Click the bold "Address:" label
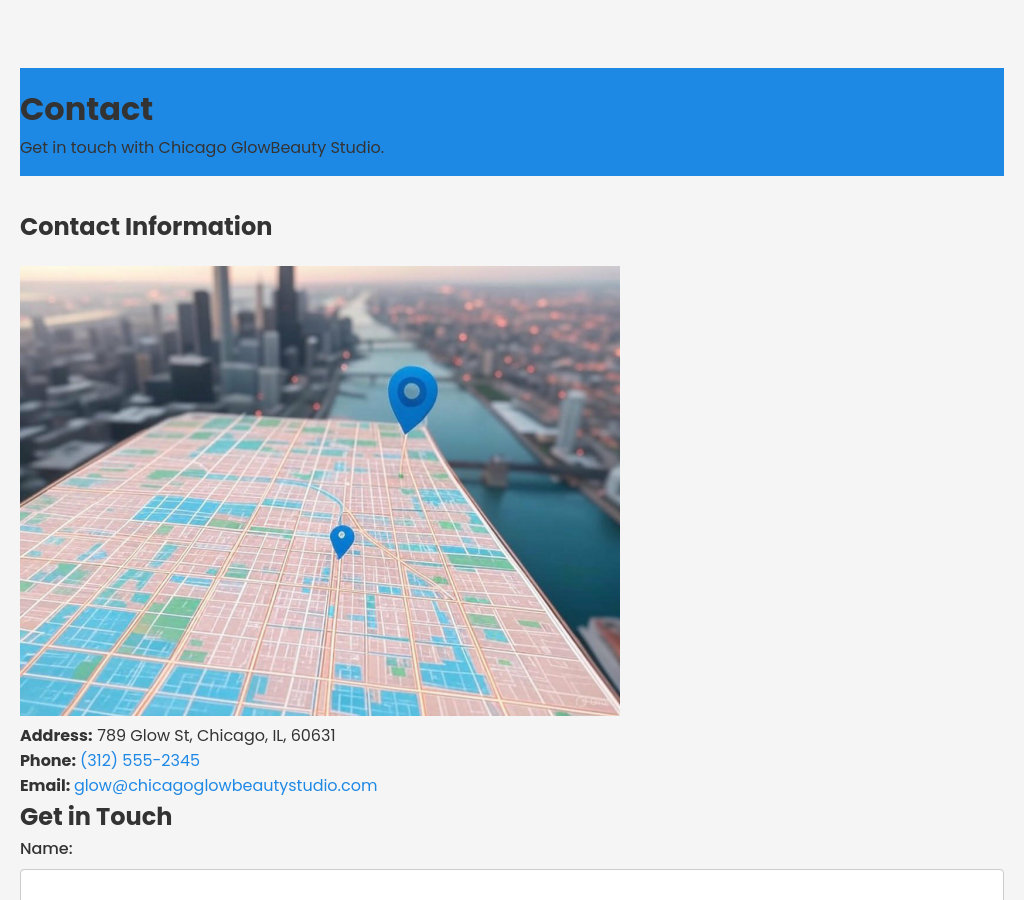1024x900 pixels. [x=56, y=736]
